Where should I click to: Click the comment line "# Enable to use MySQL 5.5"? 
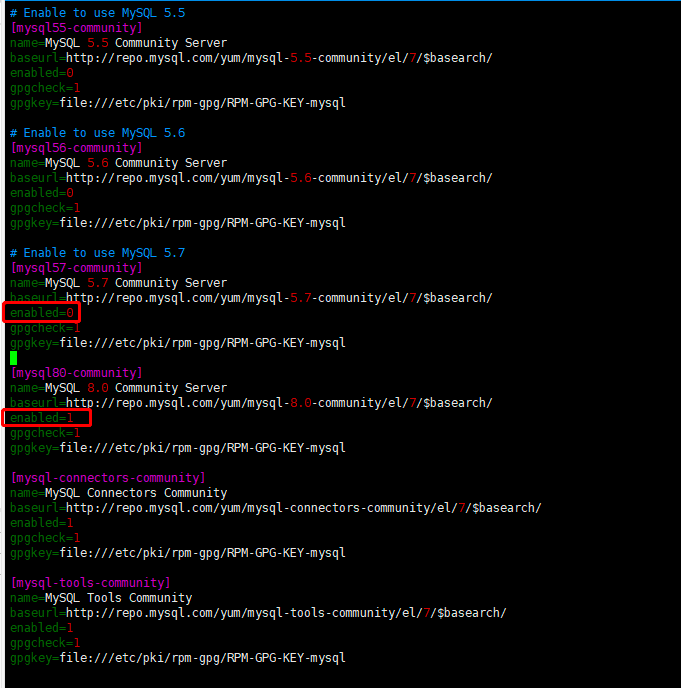pyautogui.click(x=97, y=13)
